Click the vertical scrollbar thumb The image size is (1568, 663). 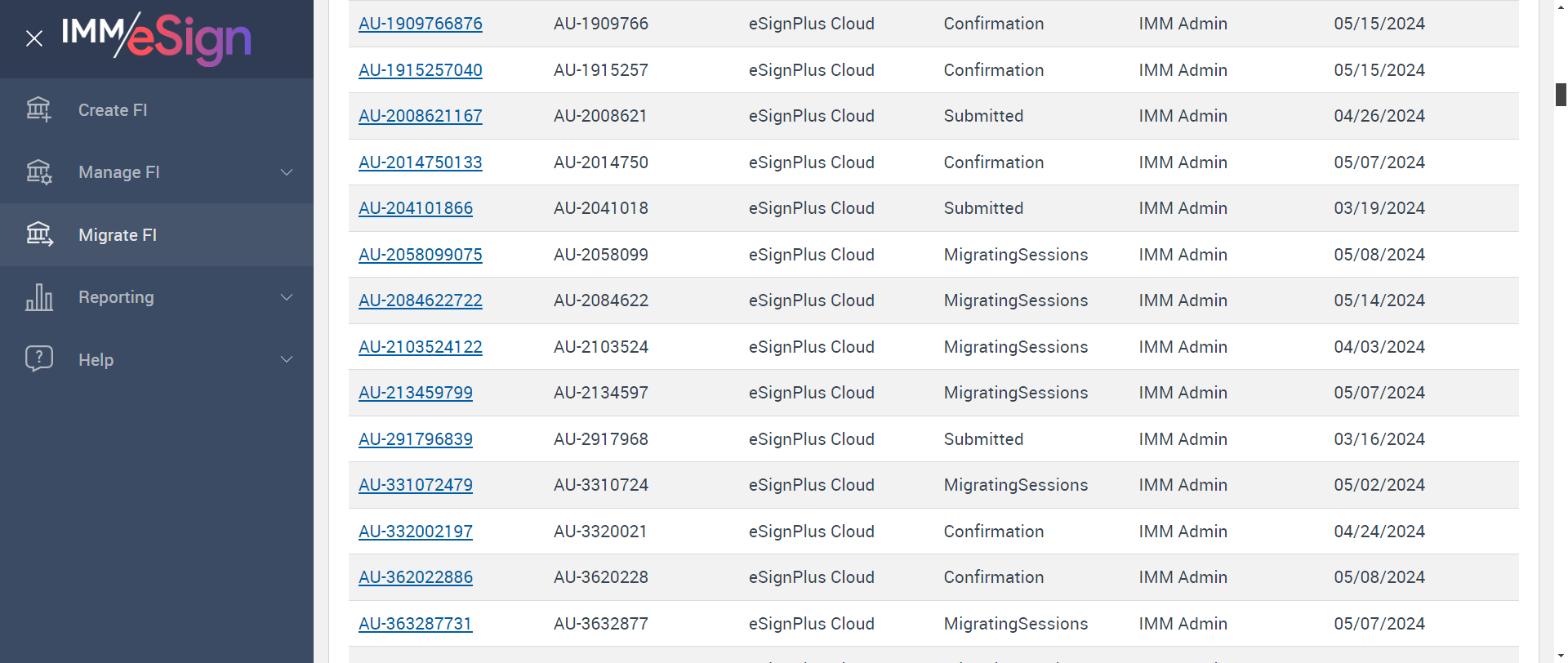pyautogui.click(x=1561, y=95)
